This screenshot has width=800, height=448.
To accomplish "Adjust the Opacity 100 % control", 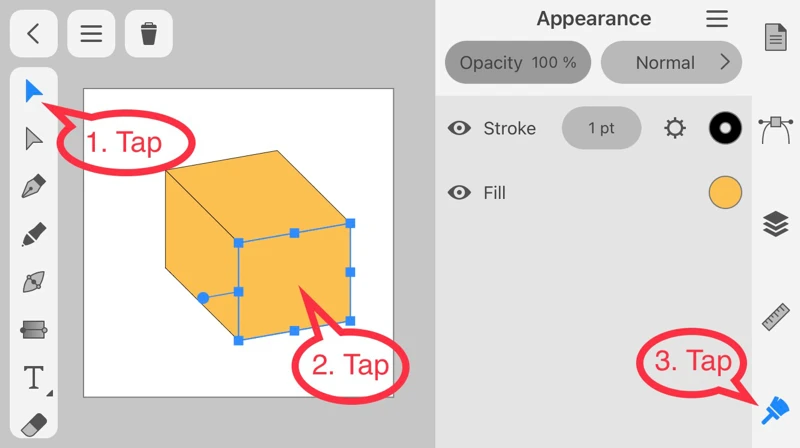I will tap(518, 62).
